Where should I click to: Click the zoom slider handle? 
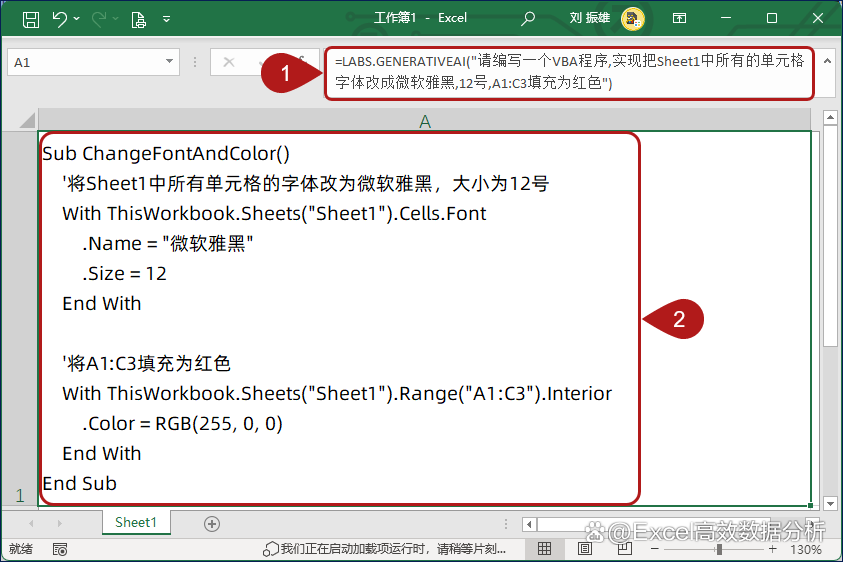click(x=719, y=549)
